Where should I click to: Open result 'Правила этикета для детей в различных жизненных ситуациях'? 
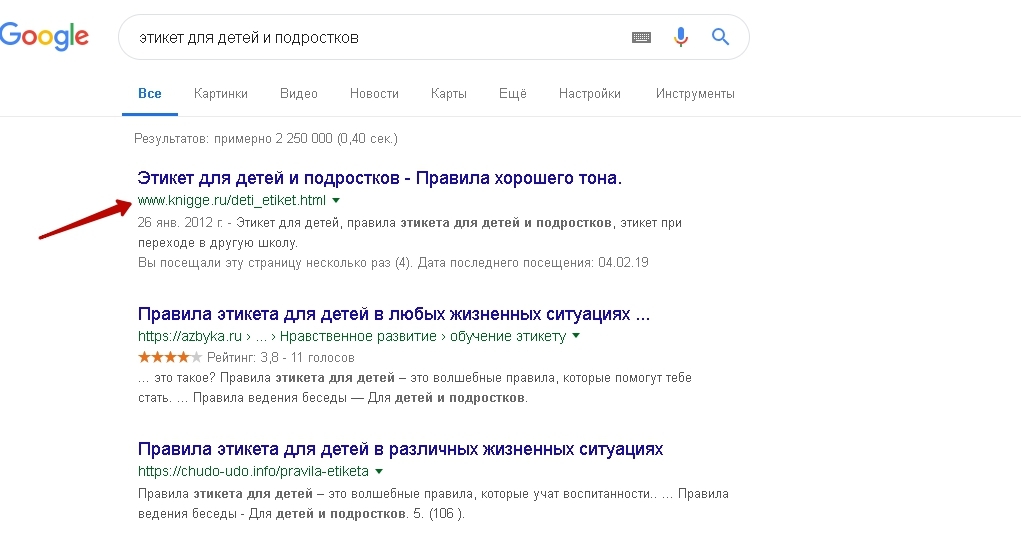400,449
